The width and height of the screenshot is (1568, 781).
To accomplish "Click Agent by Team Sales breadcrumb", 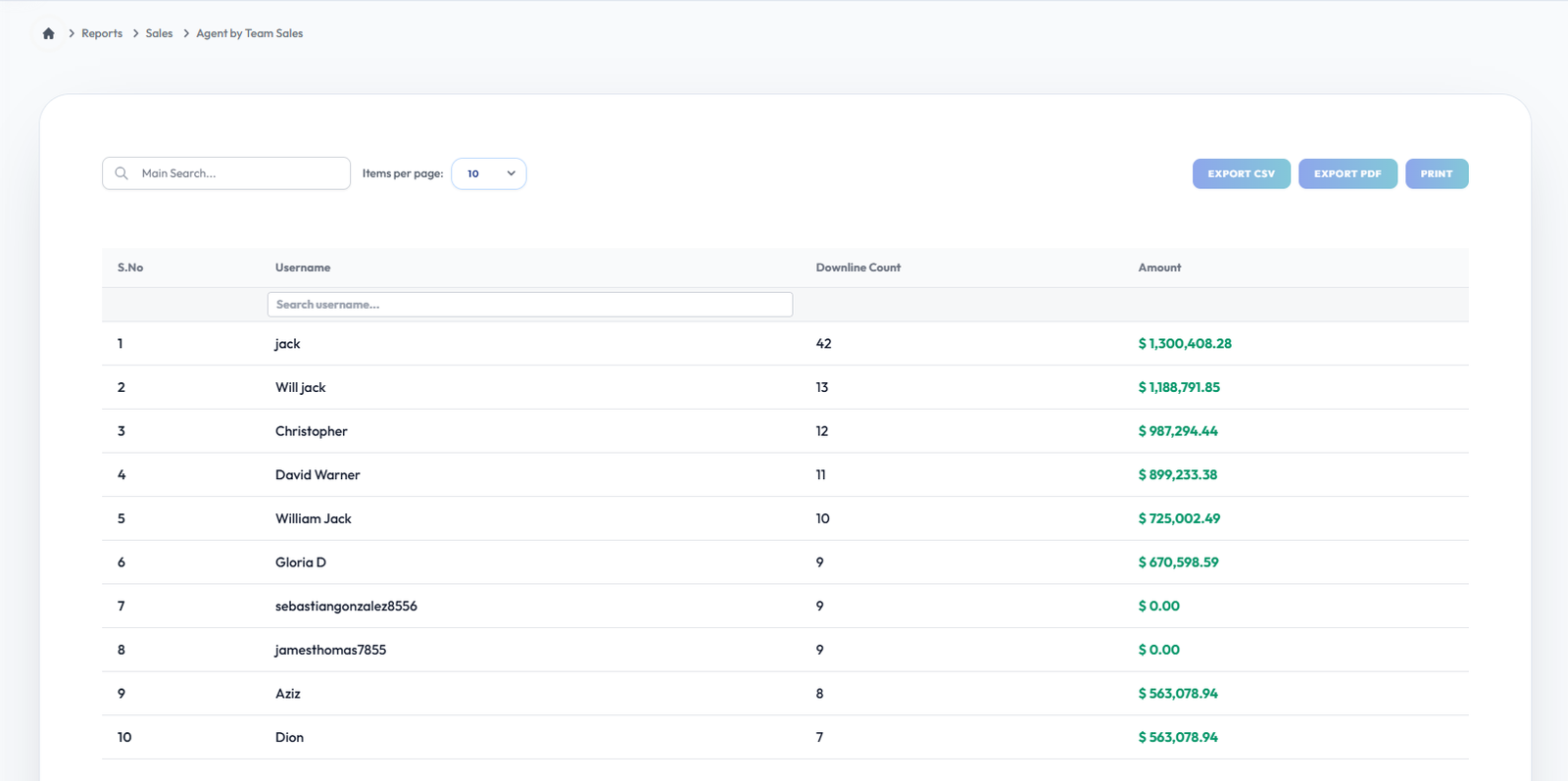I will point(250,33).
